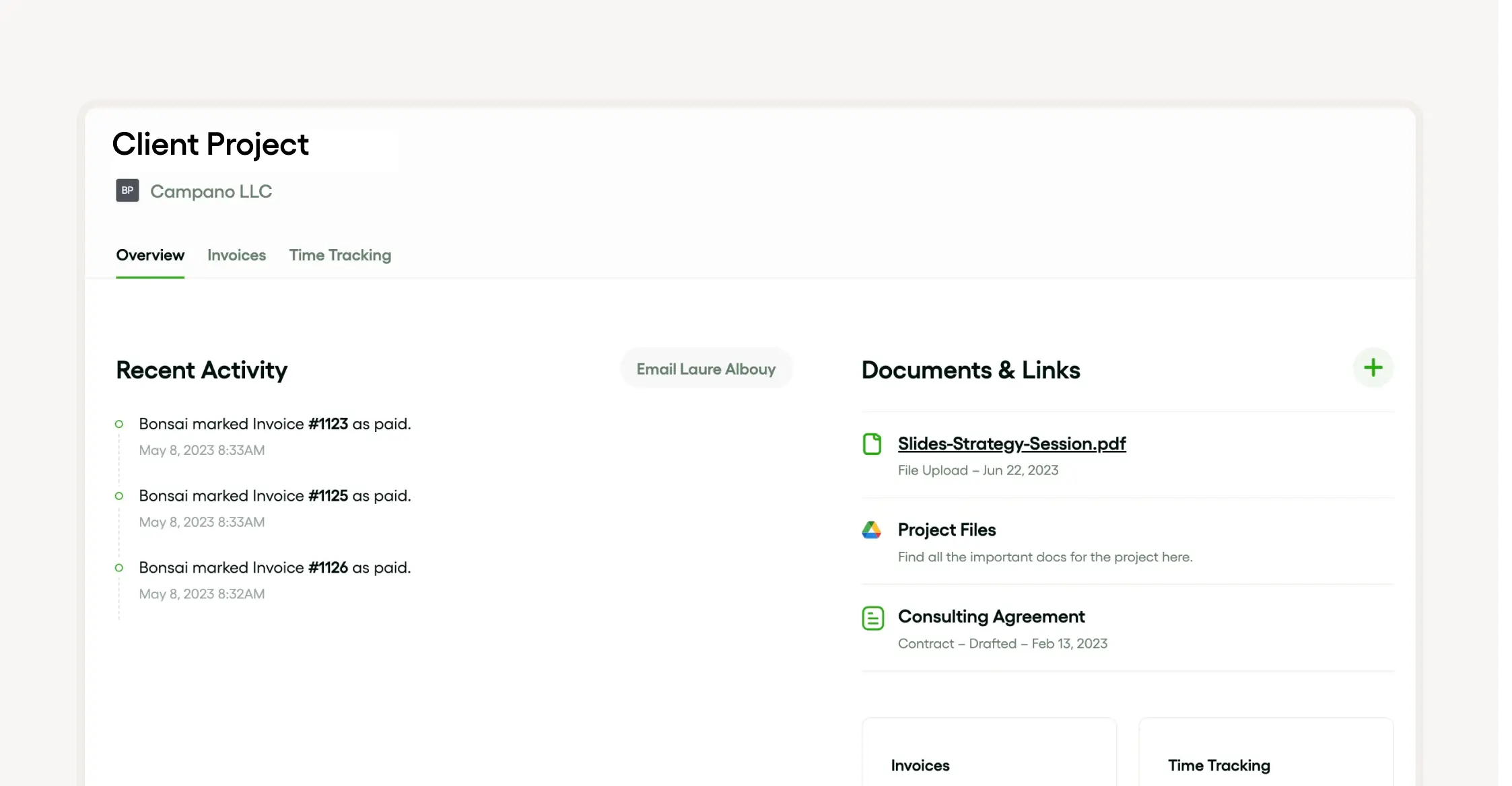
Task: Open the Project Files entry title
Action: click(x=947, y=530)
